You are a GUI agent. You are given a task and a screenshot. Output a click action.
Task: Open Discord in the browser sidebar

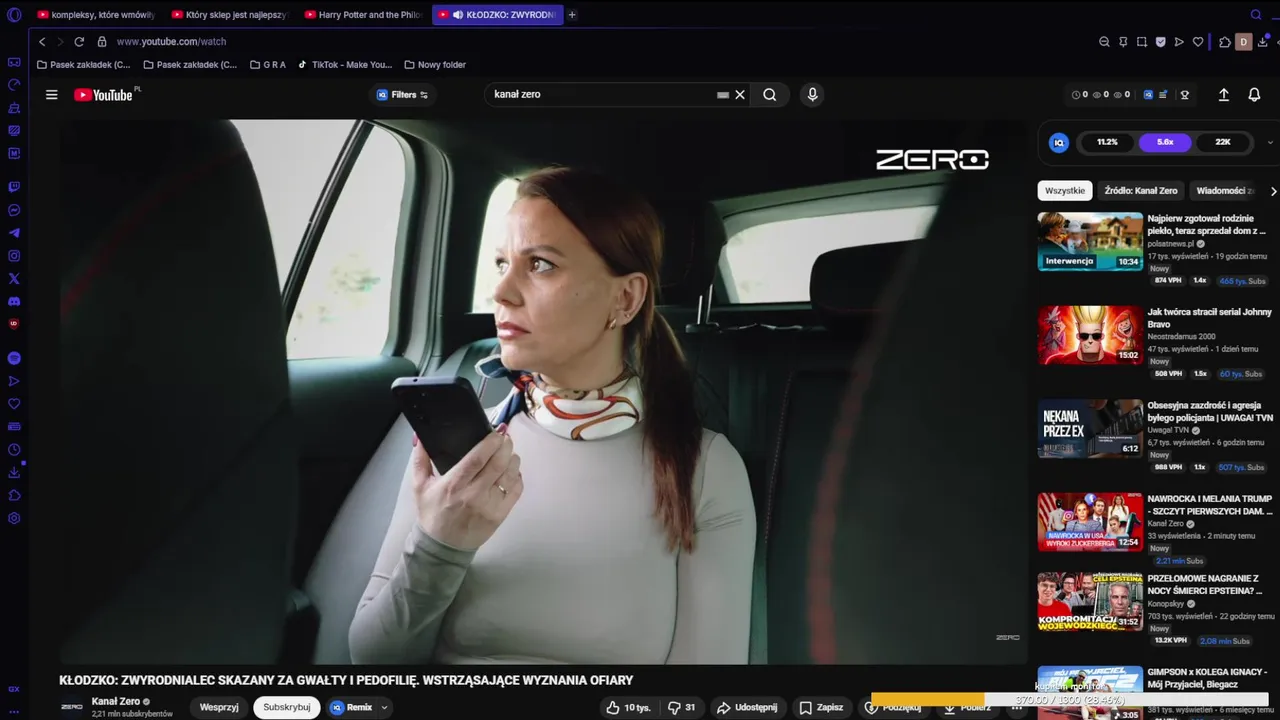click(x=14, y=302)
